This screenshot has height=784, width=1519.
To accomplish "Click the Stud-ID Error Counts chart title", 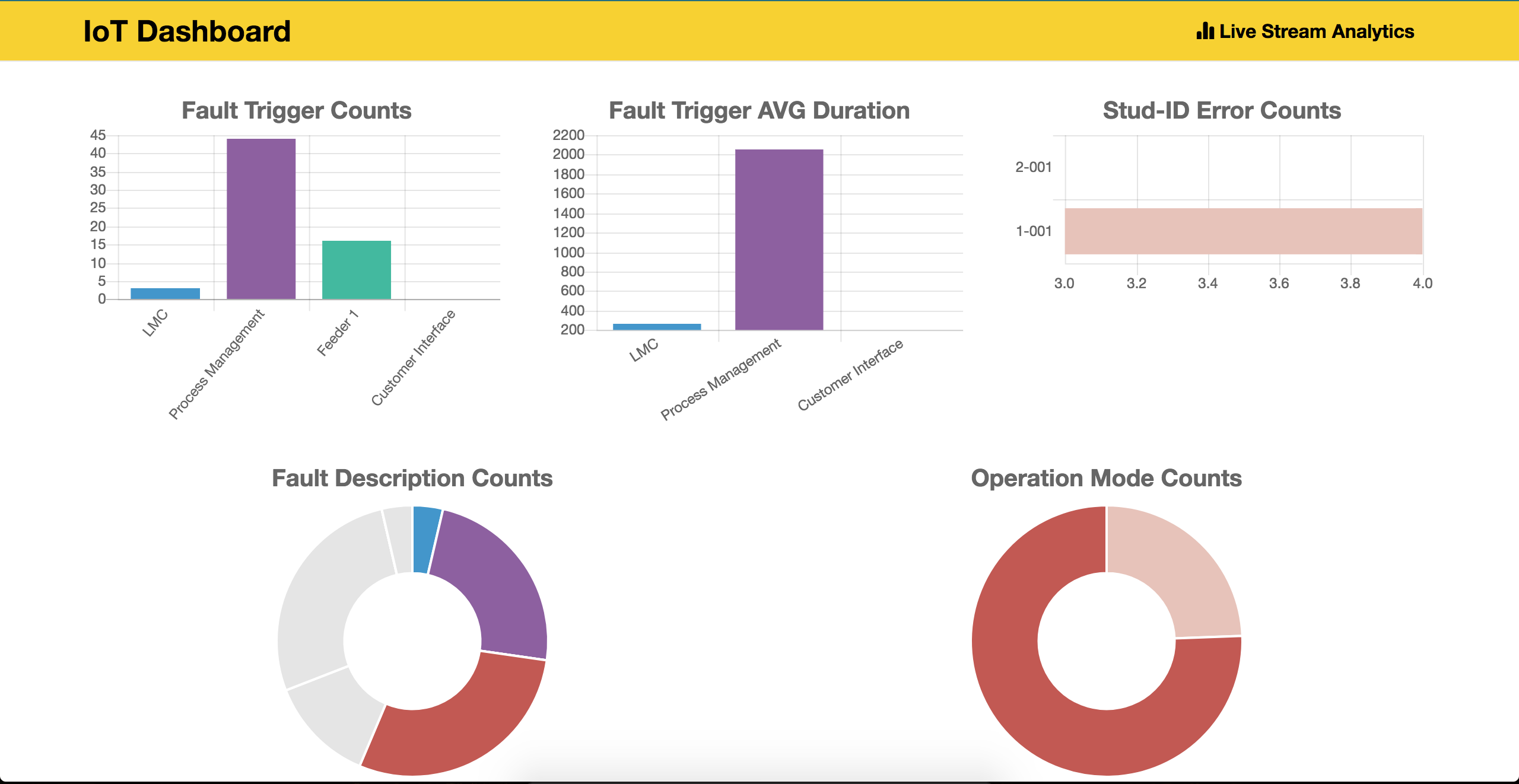I will (x=1221, y=111).
